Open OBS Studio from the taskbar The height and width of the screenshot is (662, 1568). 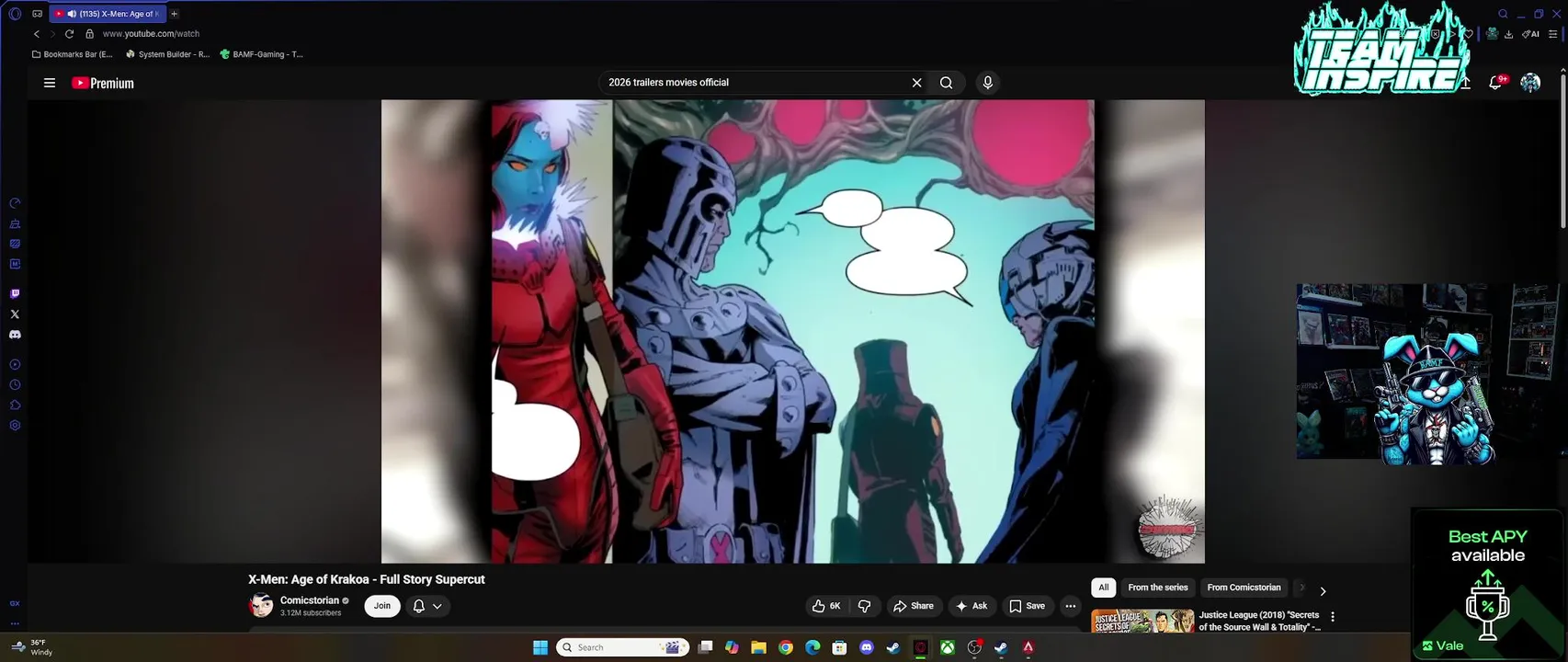(974, 647)
